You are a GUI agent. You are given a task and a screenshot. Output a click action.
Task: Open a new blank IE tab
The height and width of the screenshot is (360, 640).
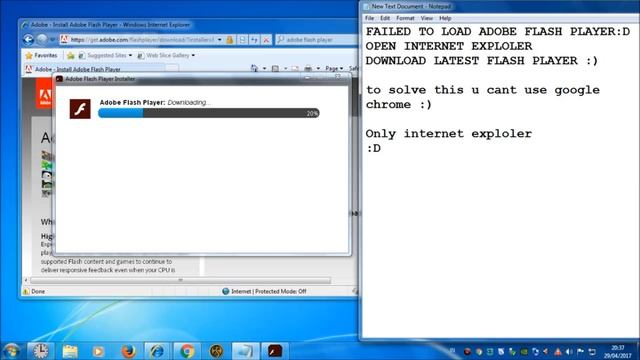(171, 69)
